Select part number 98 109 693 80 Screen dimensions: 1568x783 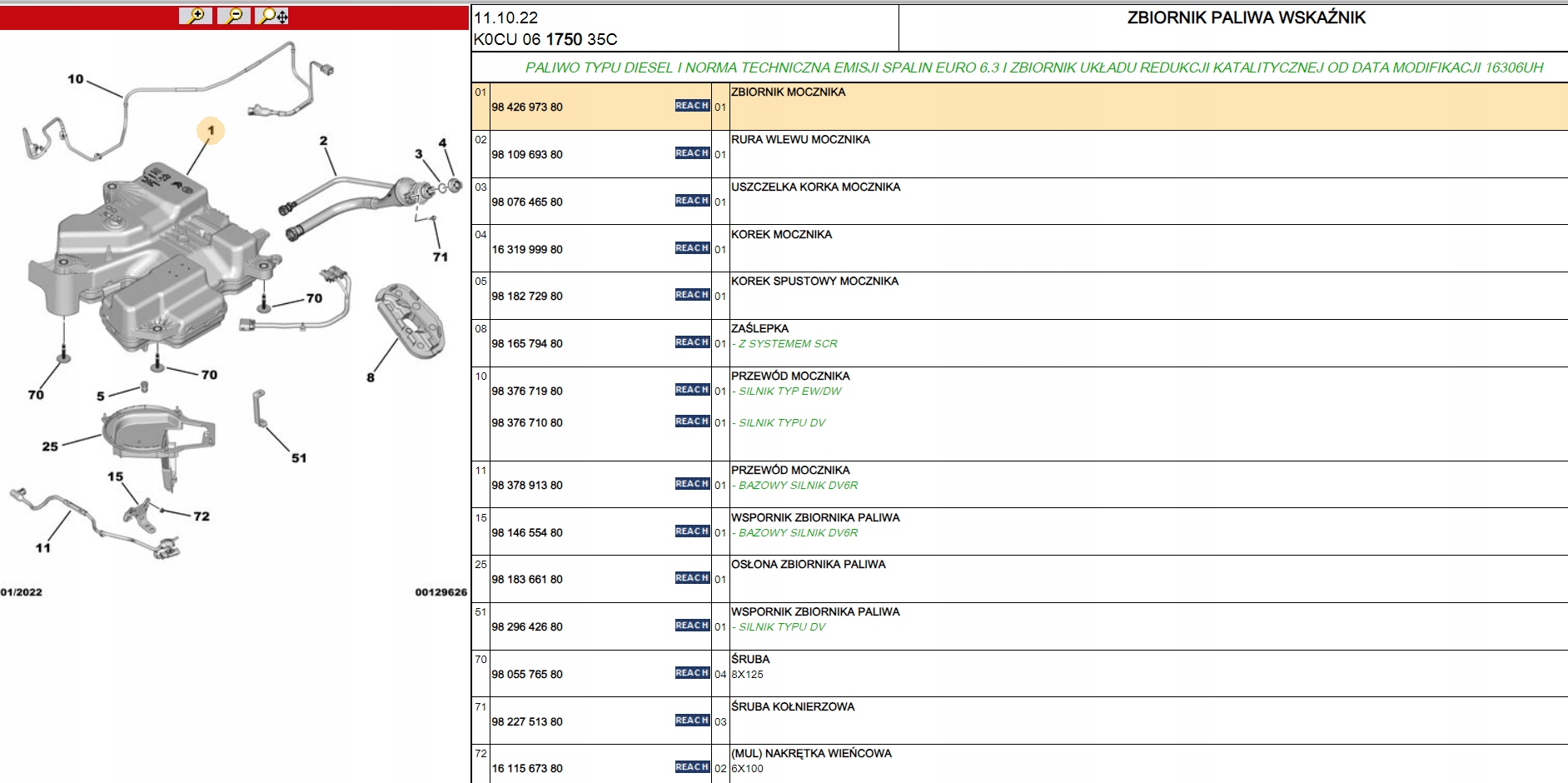527,155
